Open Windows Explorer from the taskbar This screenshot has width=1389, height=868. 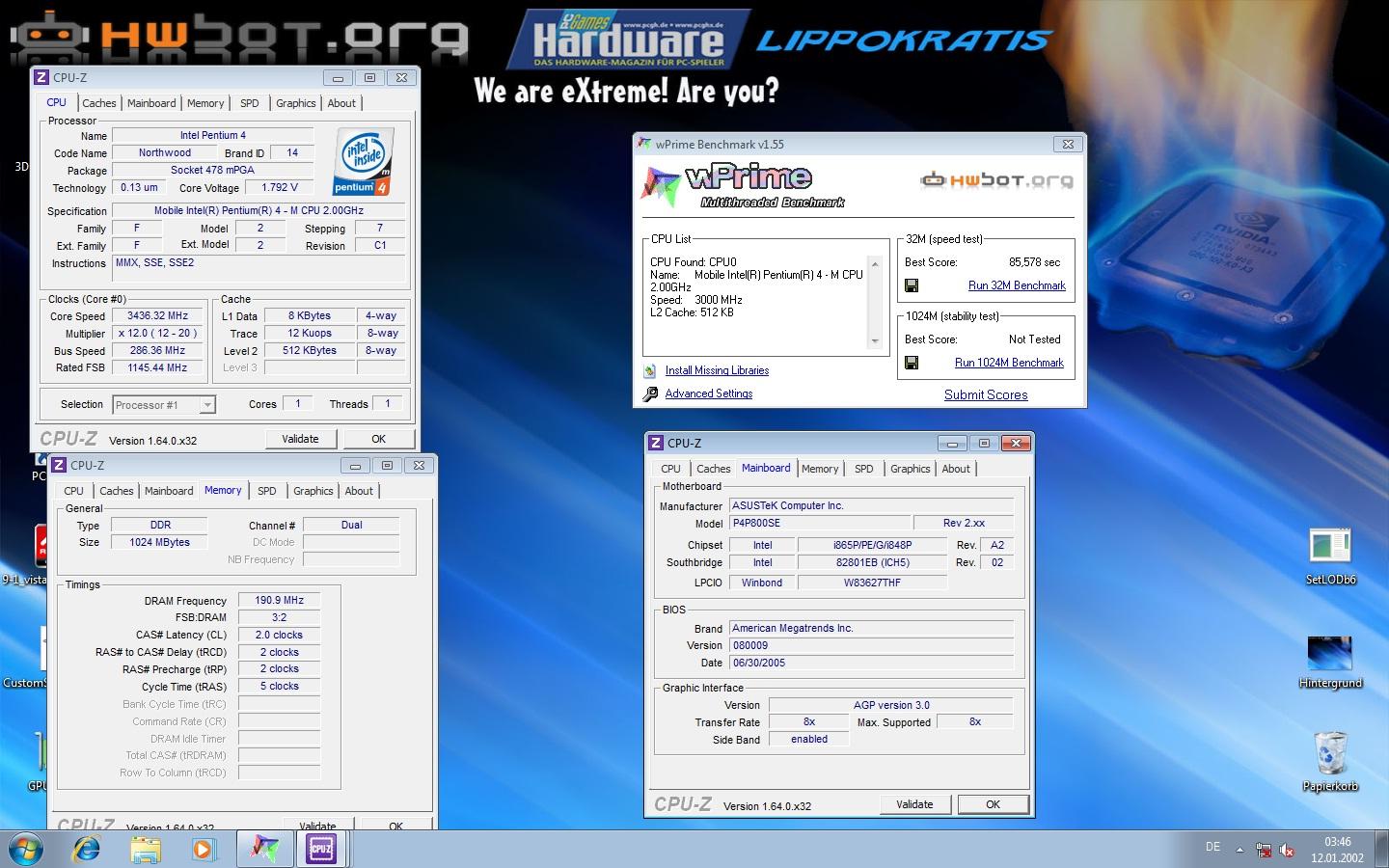[146, 849]
